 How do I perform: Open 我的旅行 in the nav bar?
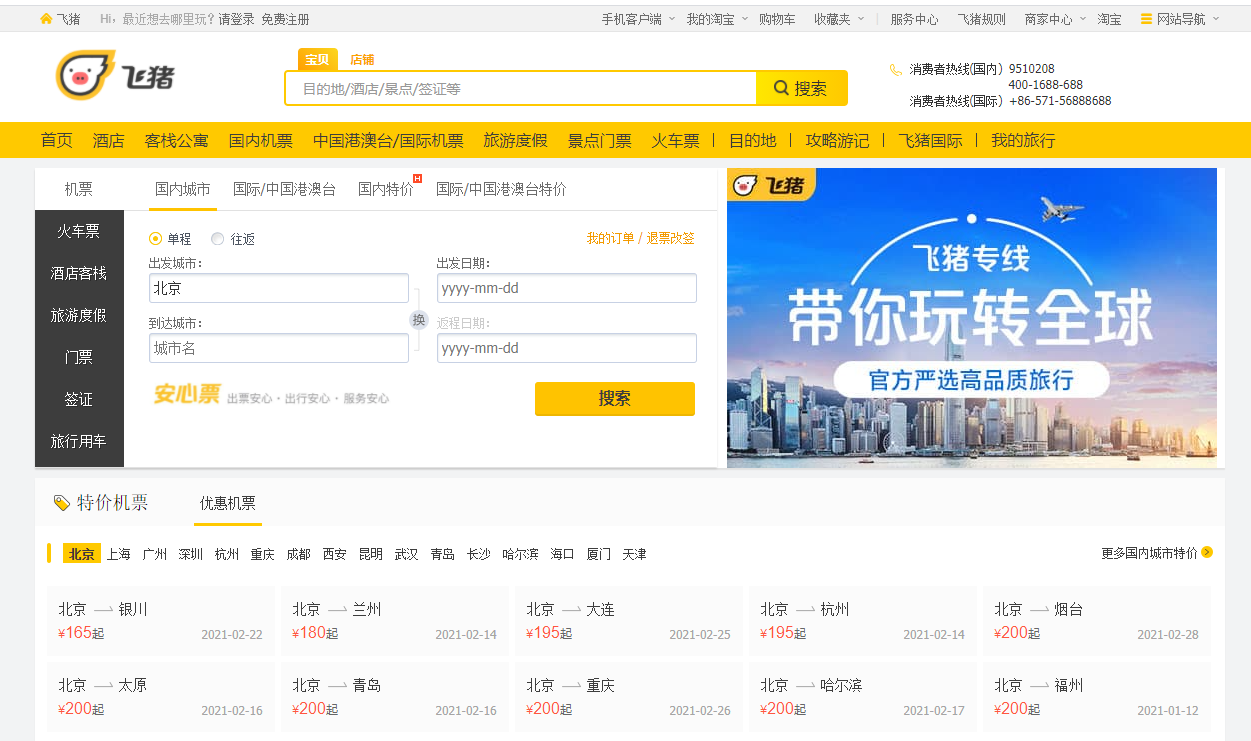click(1023, 140)
